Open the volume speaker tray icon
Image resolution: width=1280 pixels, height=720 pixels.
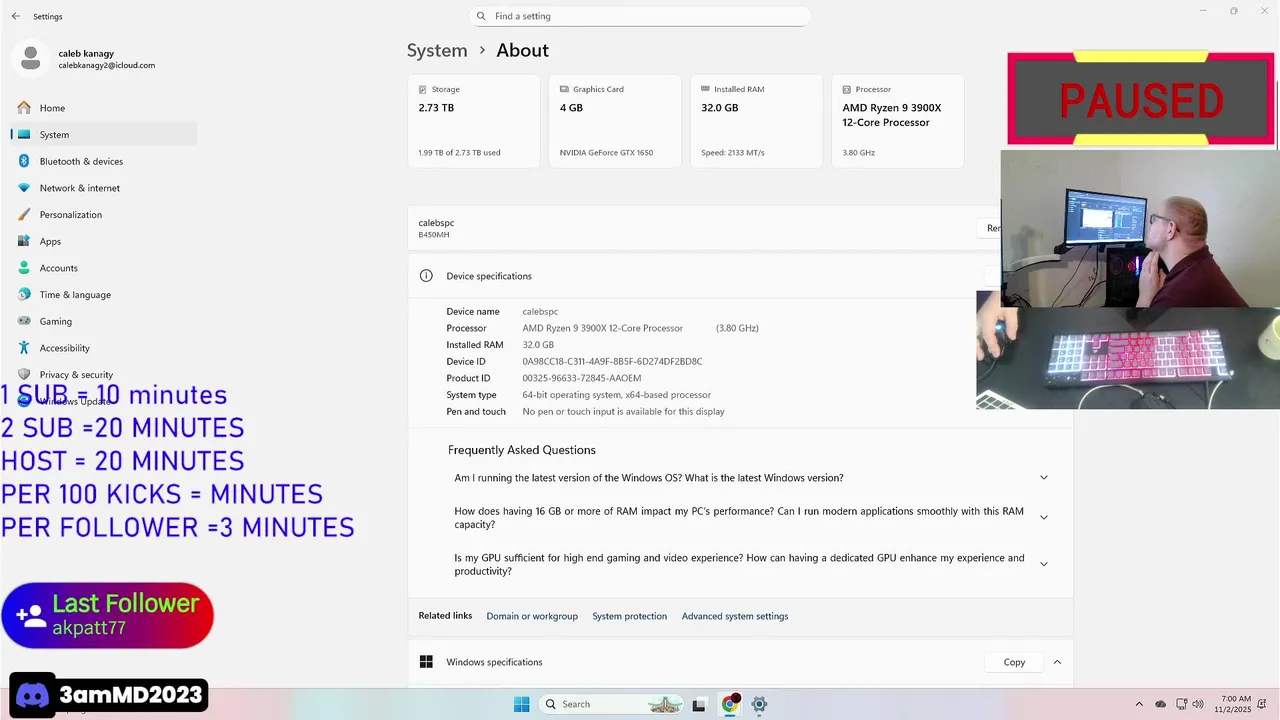[x=1198, y=704]
